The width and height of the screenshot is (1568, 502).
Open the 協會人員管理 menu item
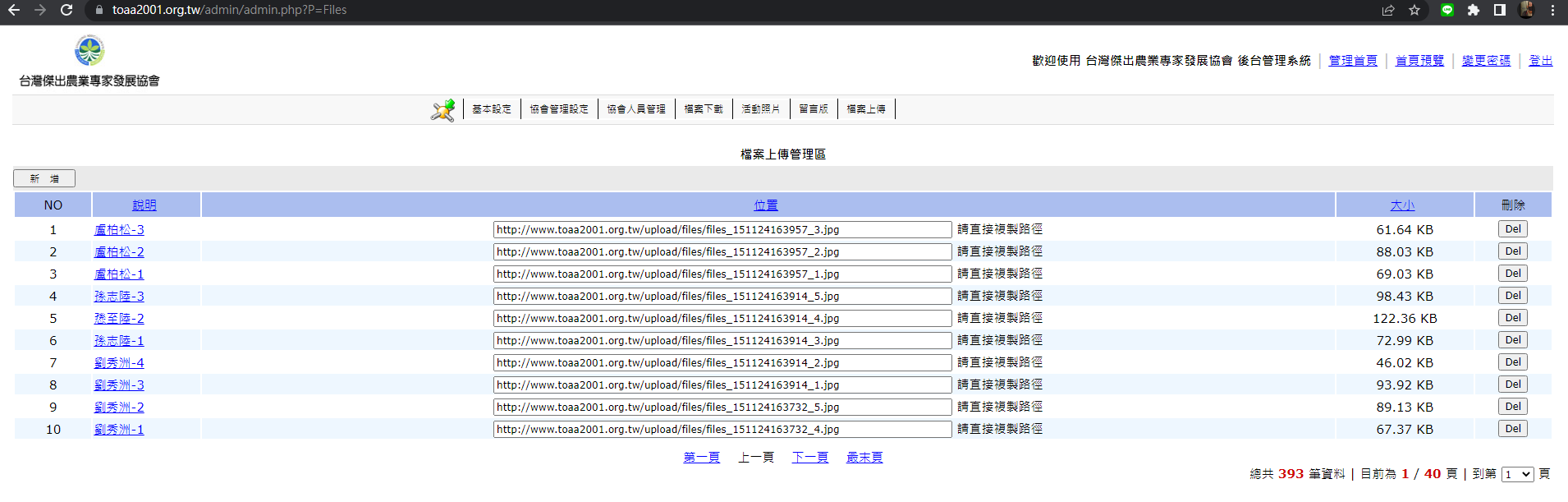point(636,109)
